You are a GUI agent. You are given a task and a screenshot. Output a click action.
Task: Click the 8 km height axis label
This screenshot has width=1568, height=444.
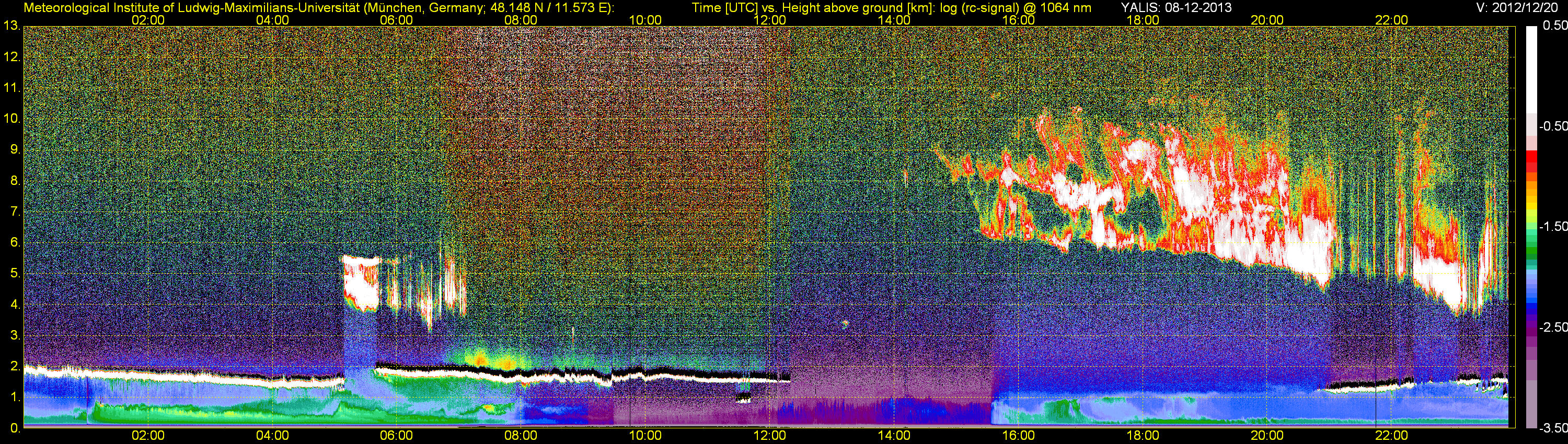[x=15, y=181]
